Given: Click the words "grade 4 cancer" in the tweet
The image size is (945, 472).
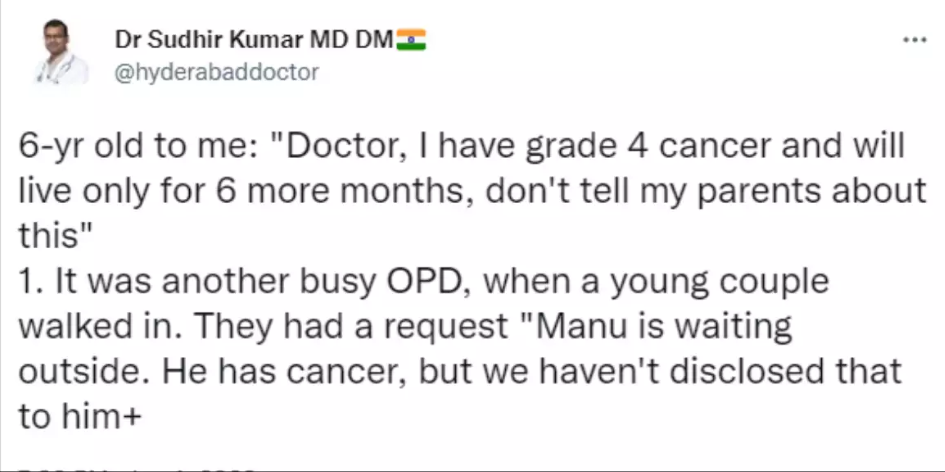Looking at the screenshot, I should click(630, 148).
